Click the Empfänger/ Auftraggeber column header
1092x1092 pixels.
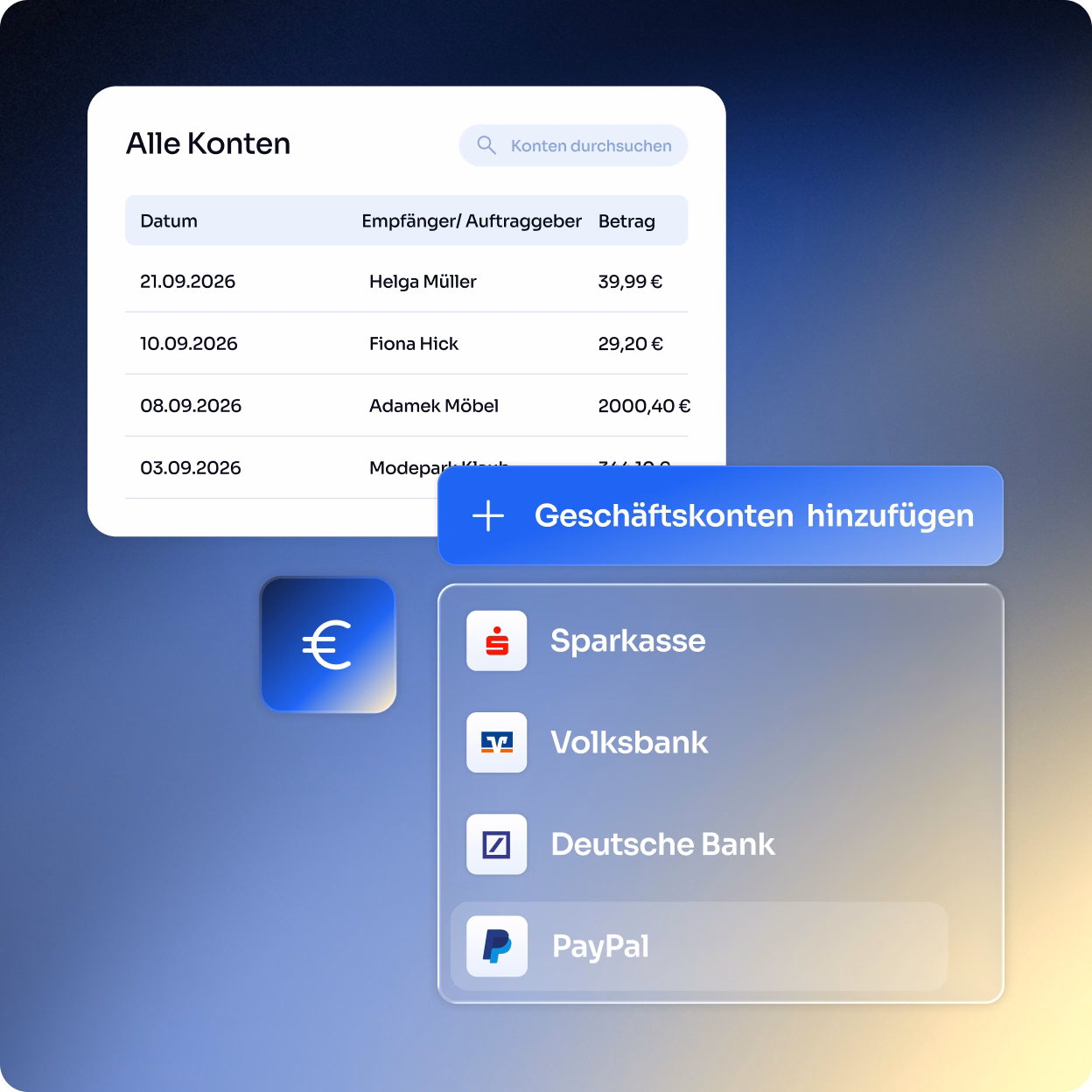472,221
